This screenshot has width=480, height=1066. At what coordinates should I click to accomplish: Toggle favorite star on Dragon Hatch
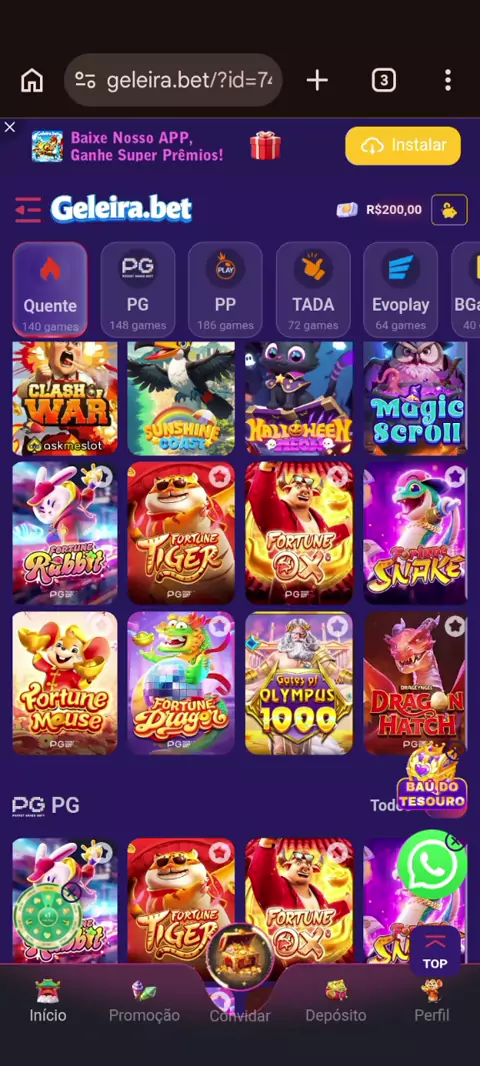(455, 625)
